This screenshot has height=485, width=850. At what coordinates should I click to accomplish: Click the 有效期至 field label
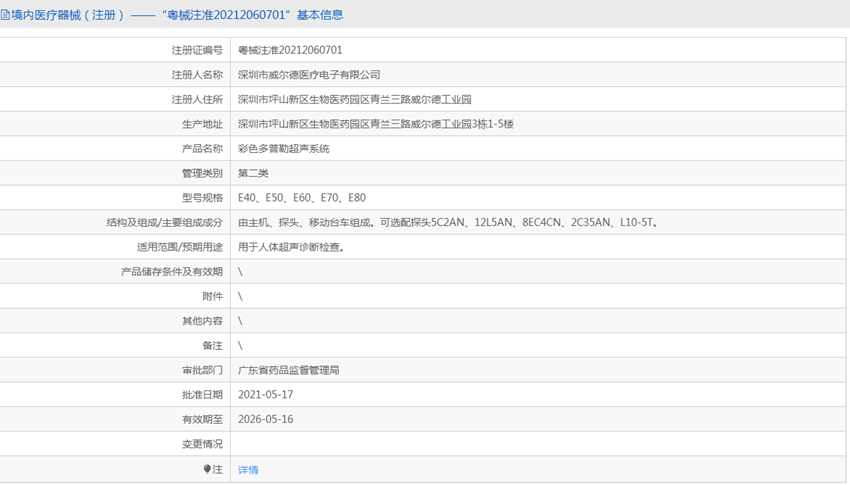click(202, 419)
